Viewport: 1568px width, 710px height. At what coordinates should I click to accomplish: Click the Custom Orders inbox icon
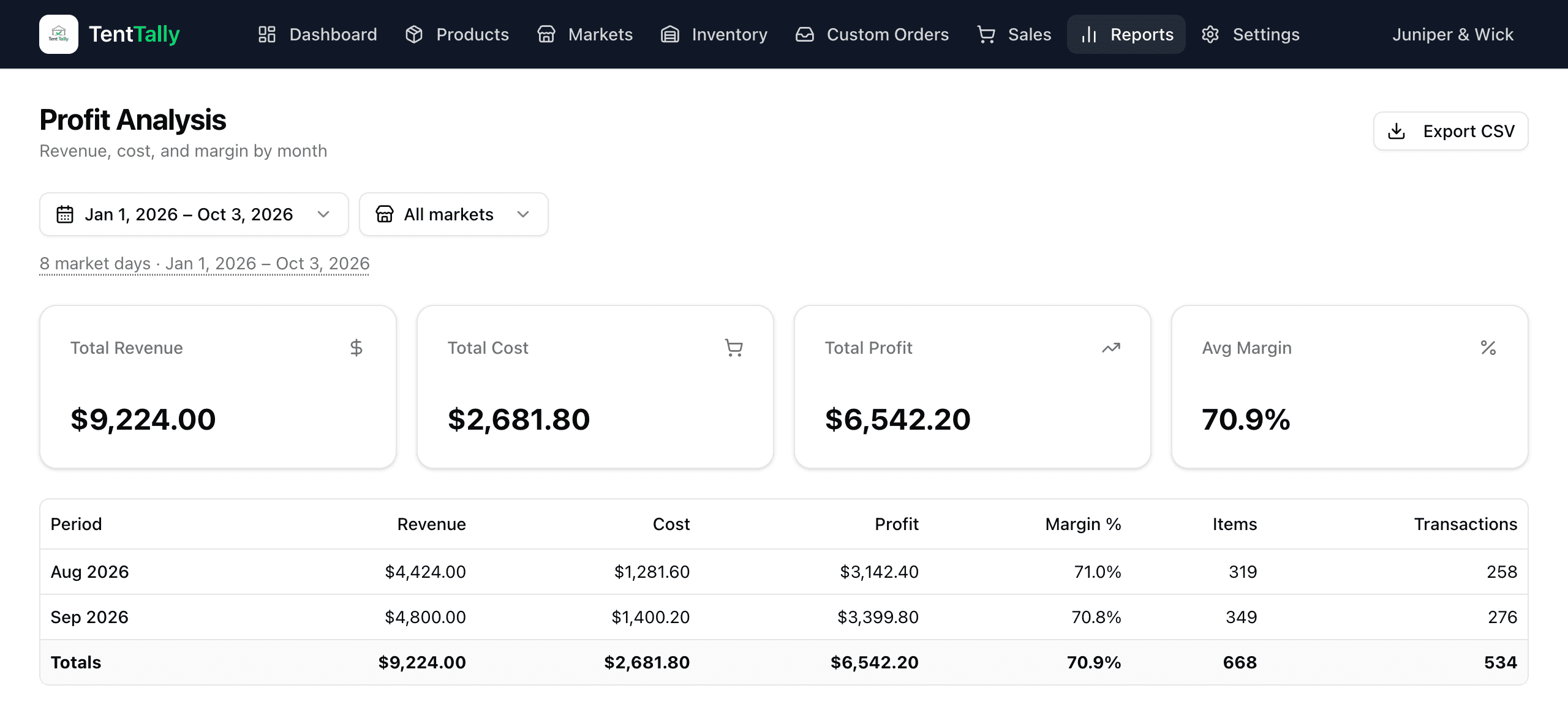click(x=805, y=34)
